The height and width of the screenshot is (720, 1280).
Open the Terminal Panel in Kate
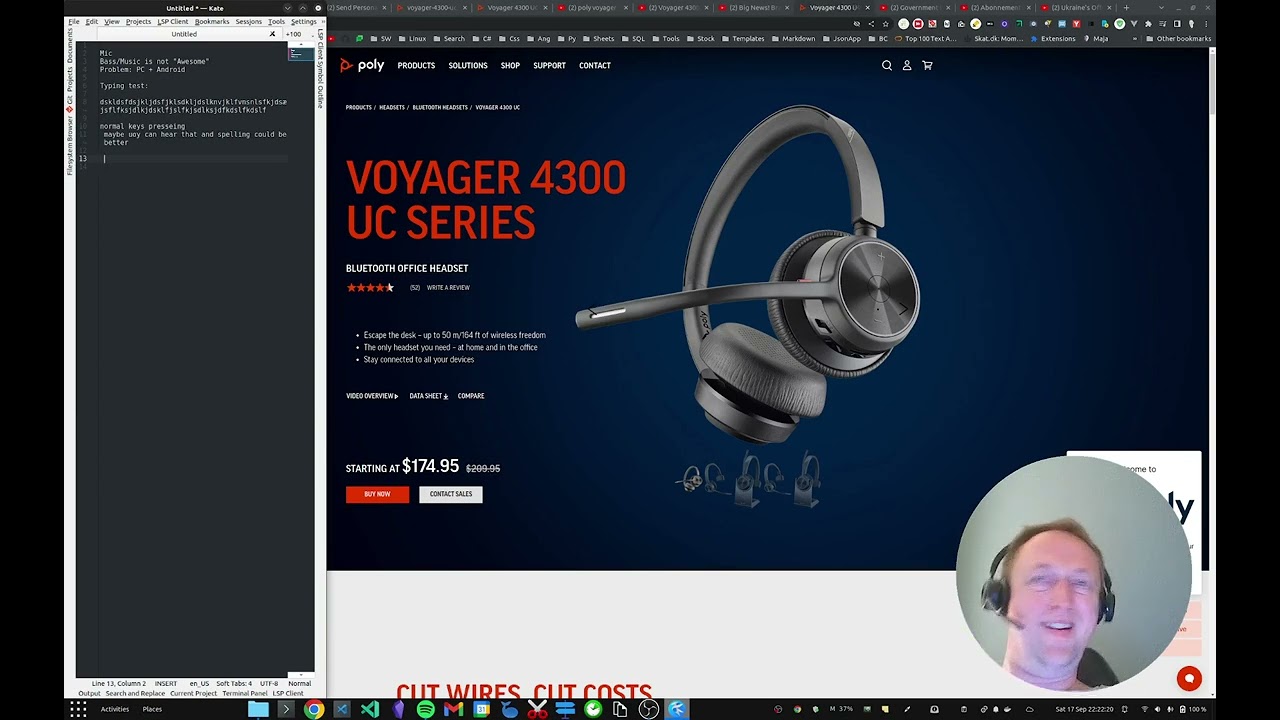245,693
